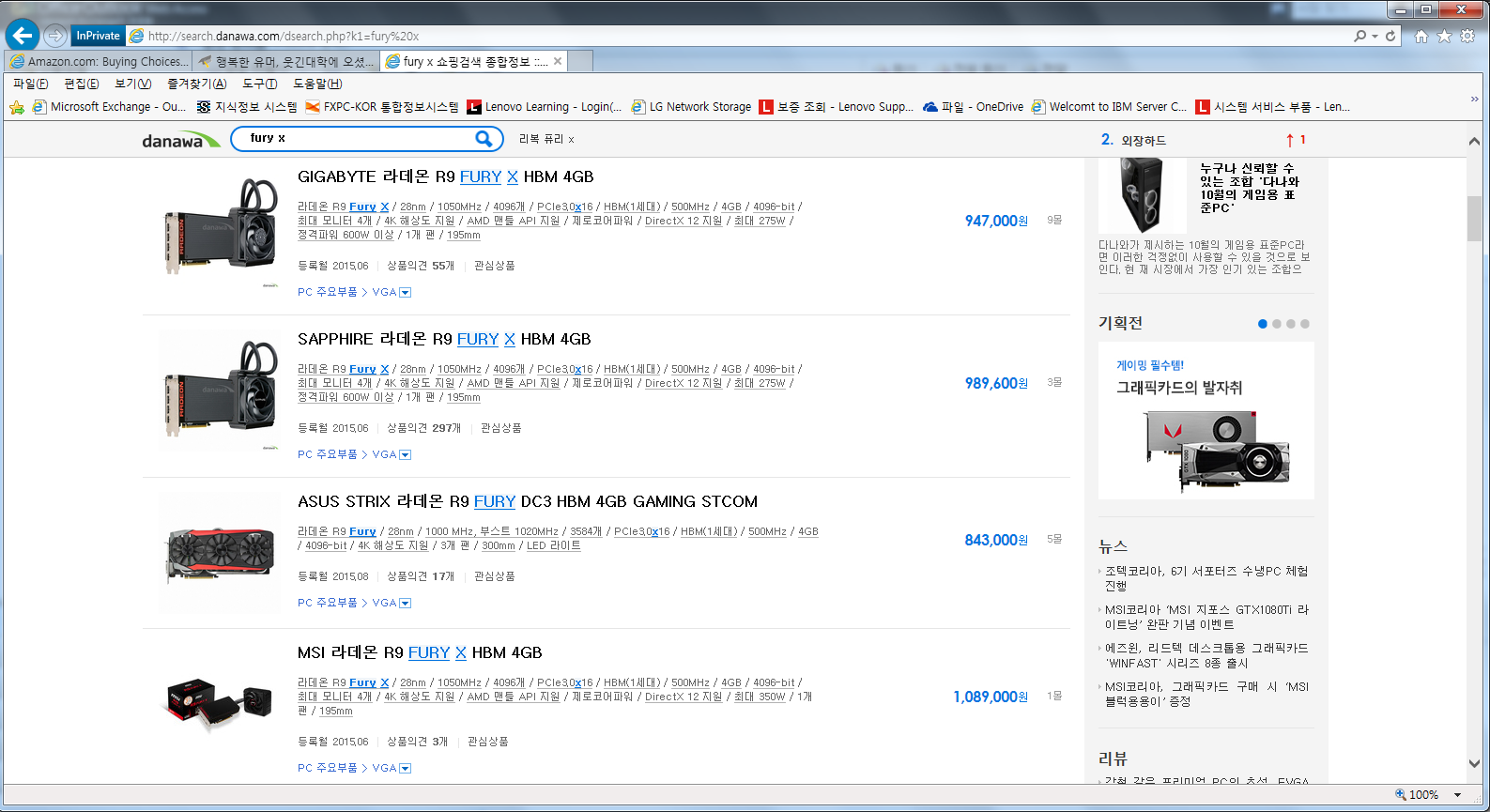This screenshot has width=1490, height=812.
Task: Click the danawa search magnifier button
Action: pyautogui.click(x=484, y=139)
